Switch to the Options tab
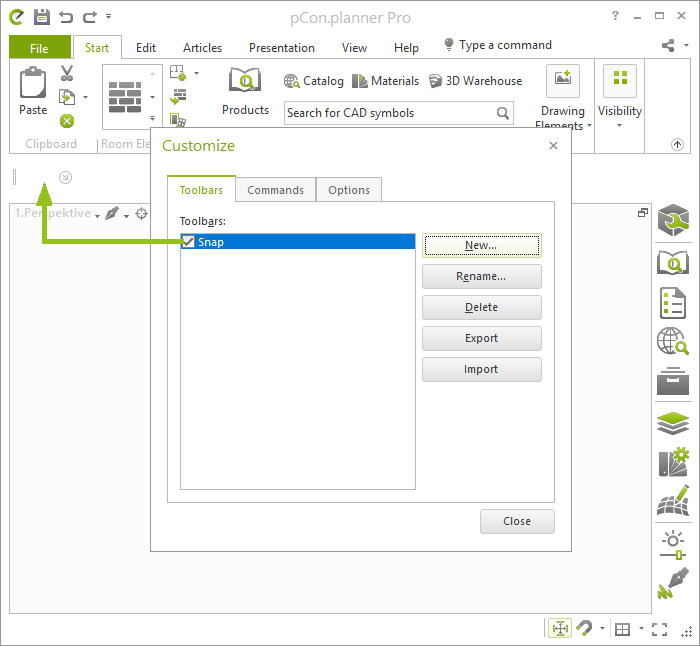Image resolution: width=700 pixels, height=646 pixels. [x=349, y=190]
